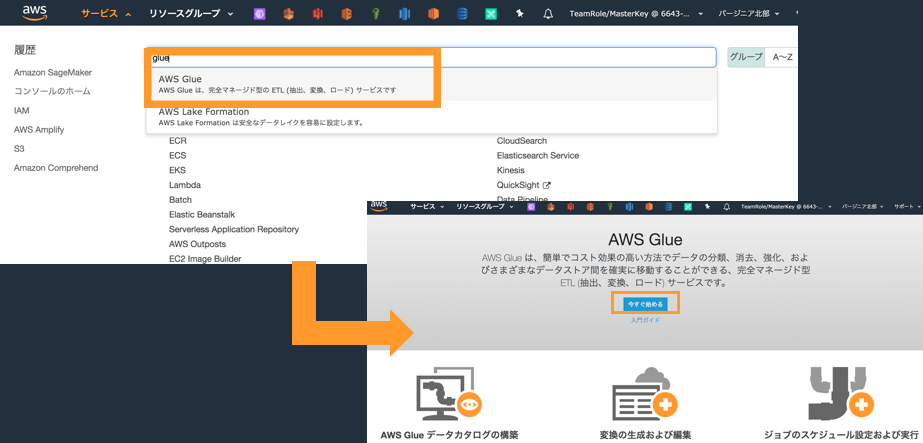Open the 入門ガイド link
The image size is (923, 443).
tap(645, 321)
